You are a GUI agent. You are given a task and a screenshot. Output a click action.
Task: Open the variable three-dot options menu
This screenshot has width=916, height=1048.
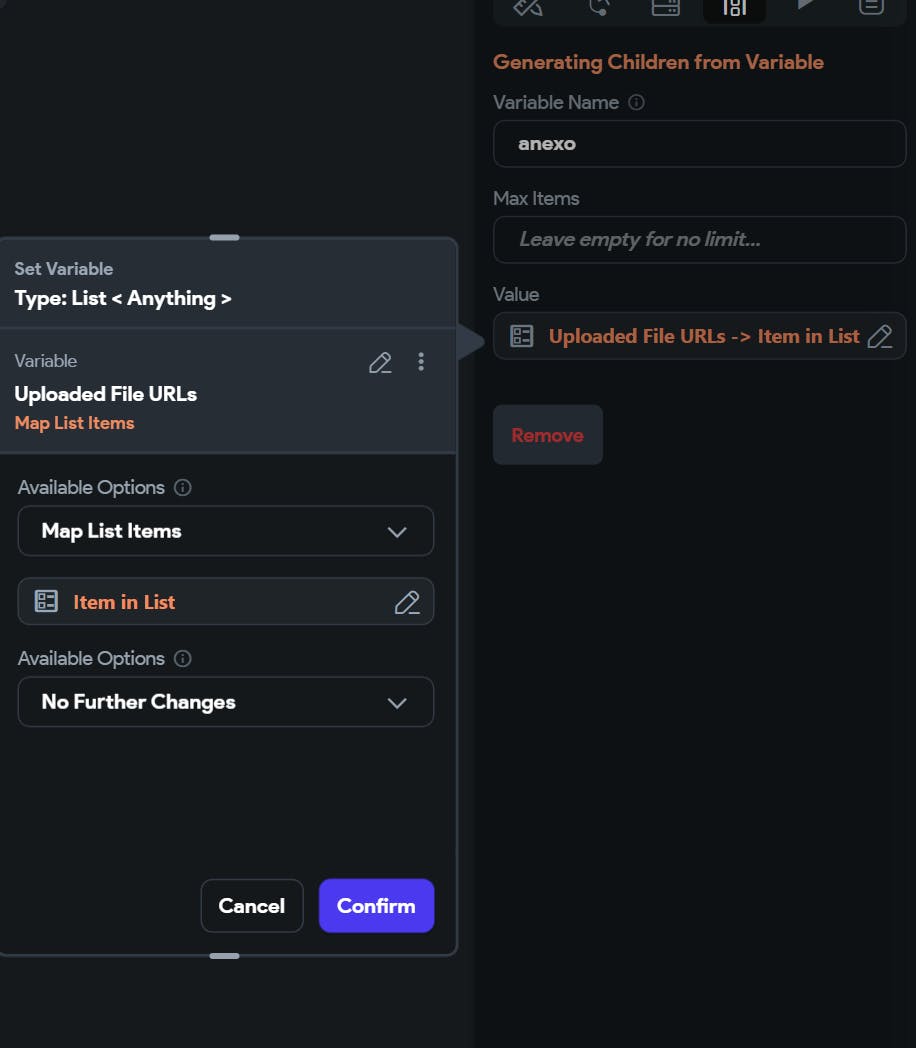[421, 362]
